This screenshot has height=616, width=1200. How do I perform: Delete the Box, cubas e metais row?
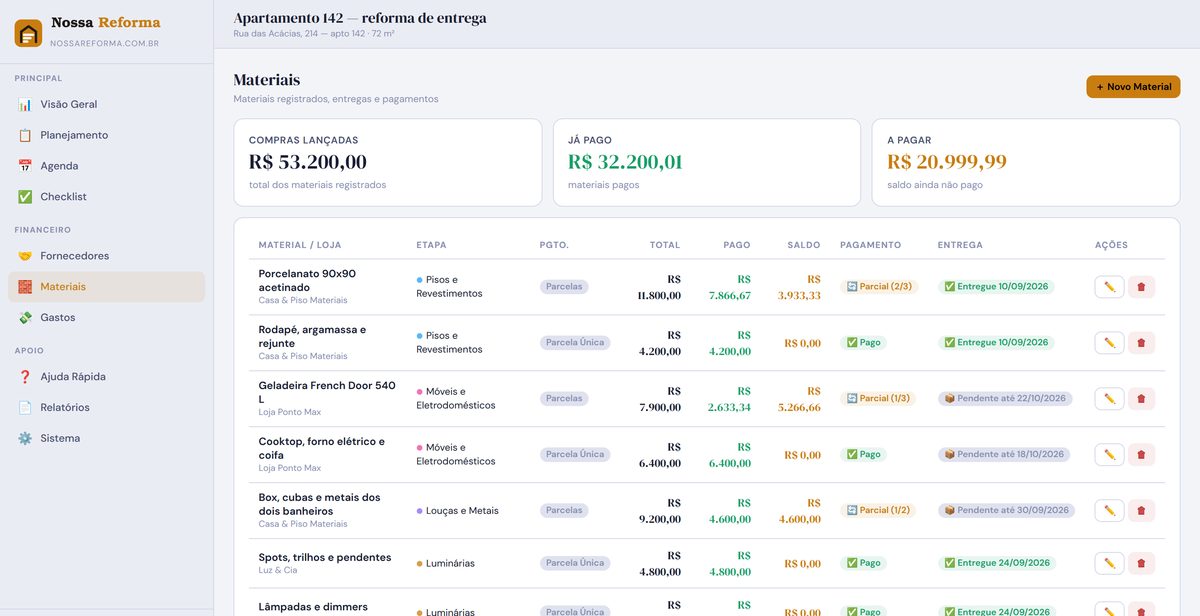click(x=1141, y=511)
